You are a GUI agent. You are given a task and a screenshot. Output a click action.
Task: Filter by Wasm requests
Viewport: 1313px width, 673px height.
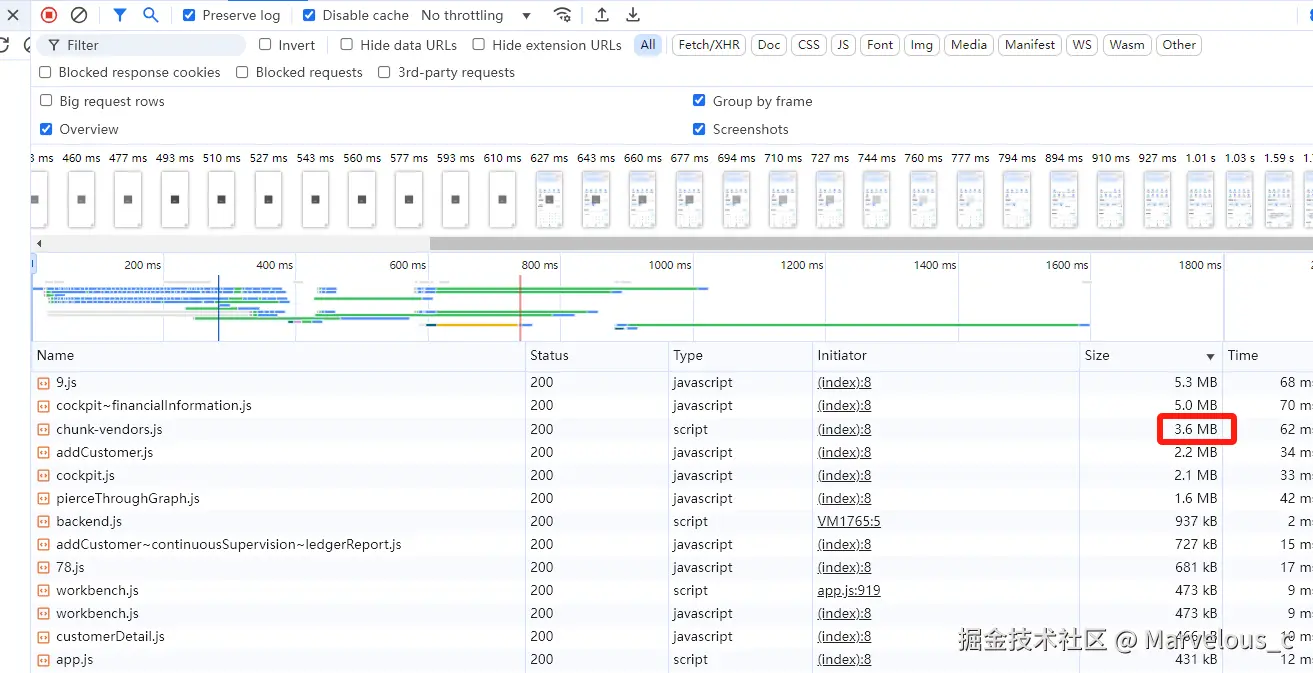click(1126, 45)
